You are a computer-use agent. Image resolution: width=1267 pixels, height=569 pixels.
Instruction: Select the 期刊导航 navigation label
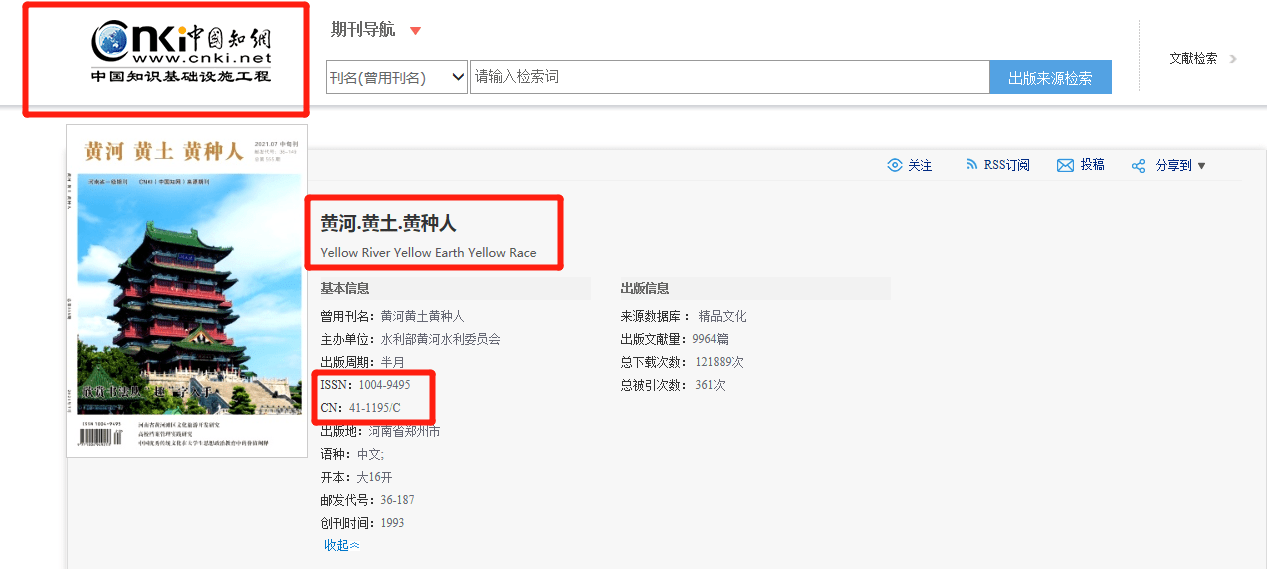click(x=363, y=30)
